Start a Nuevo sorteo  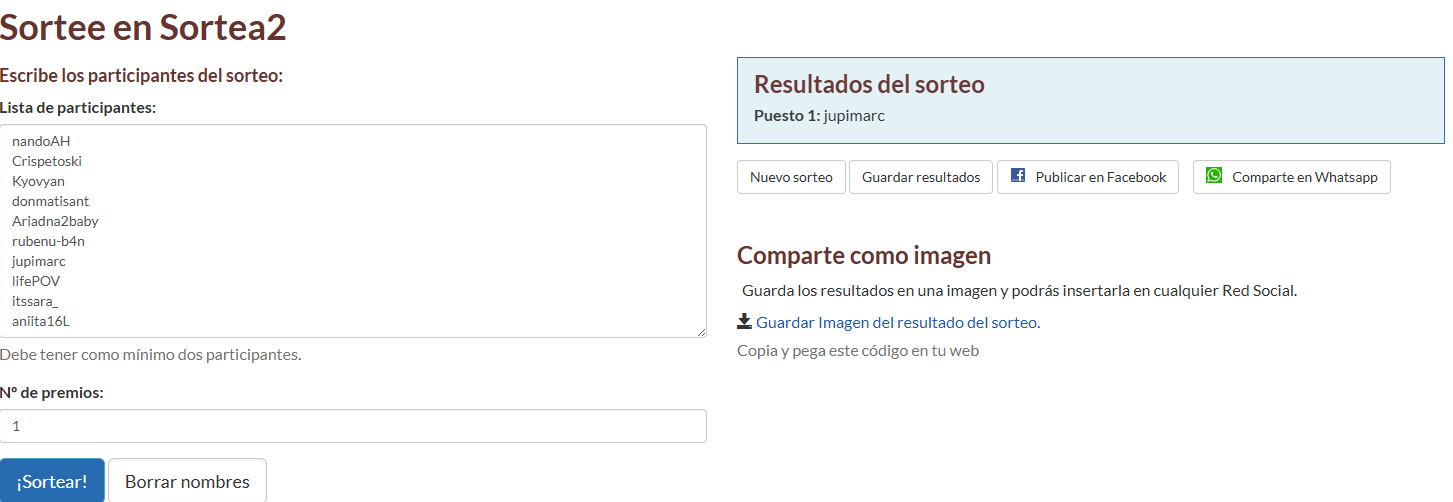[x=791, y=177]
